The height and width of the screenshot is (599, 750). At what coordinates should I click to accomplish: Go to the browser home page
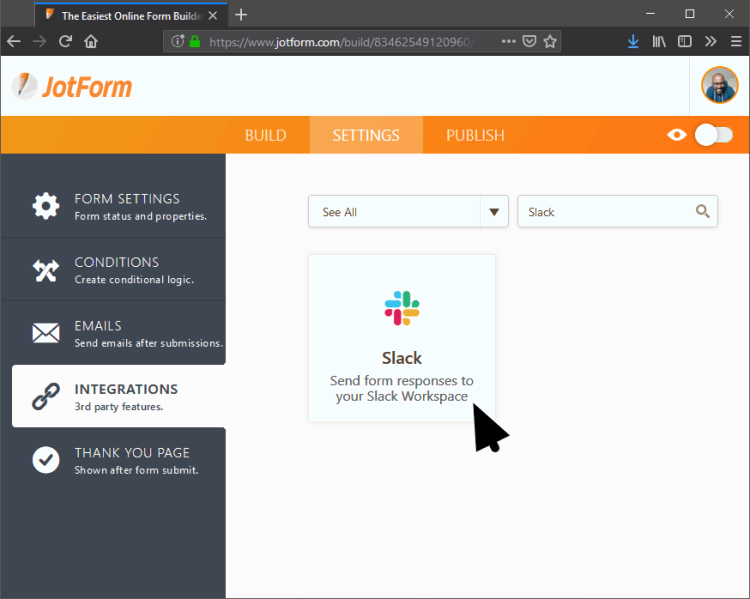[91, 42]
